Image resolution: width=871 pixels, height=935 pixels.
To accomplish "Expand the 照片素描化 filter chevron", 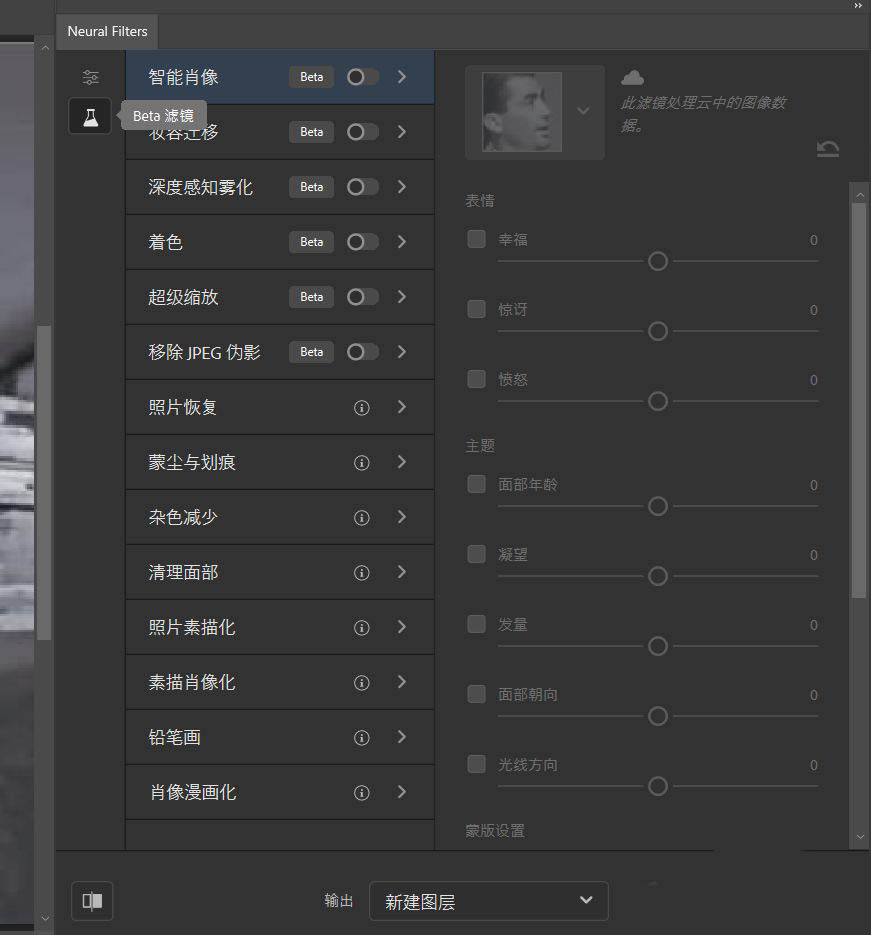I will [x=403, y=627].
